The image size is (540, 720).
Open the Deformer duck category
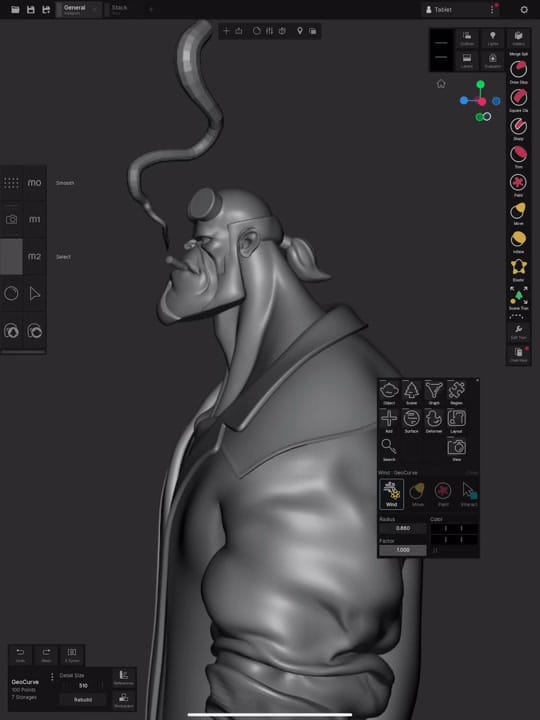click(x=434, y=421)
